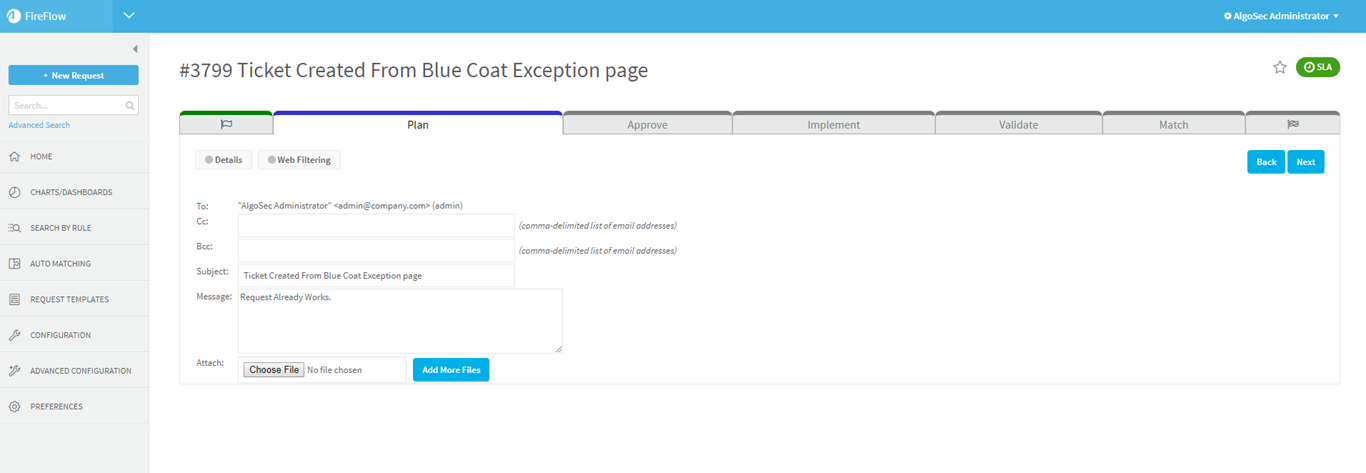Open the FireFlow product switcher dropdown

coord(128,15)
